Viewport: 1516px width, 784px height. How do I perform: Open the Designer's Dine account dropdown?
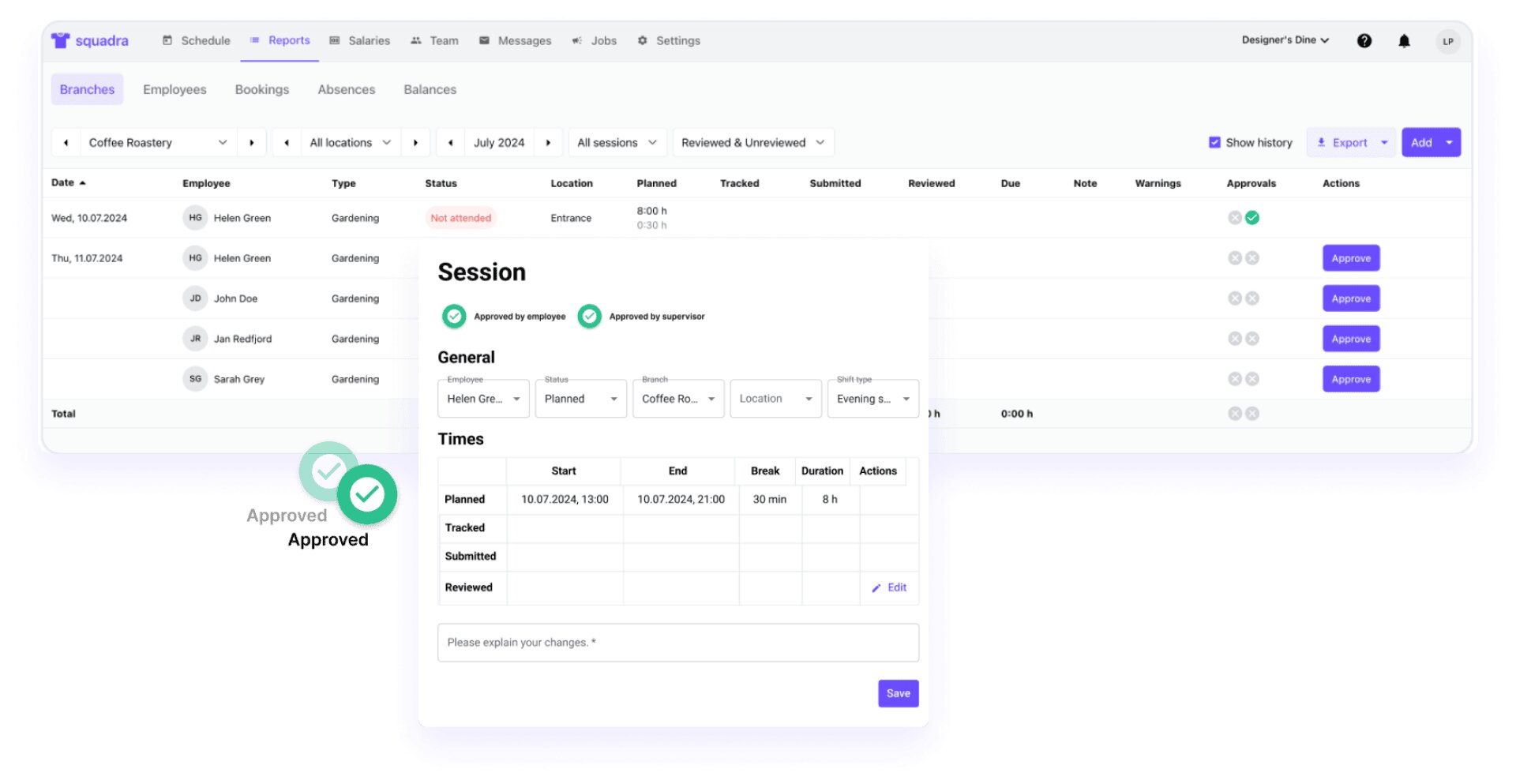[1285, 40]
